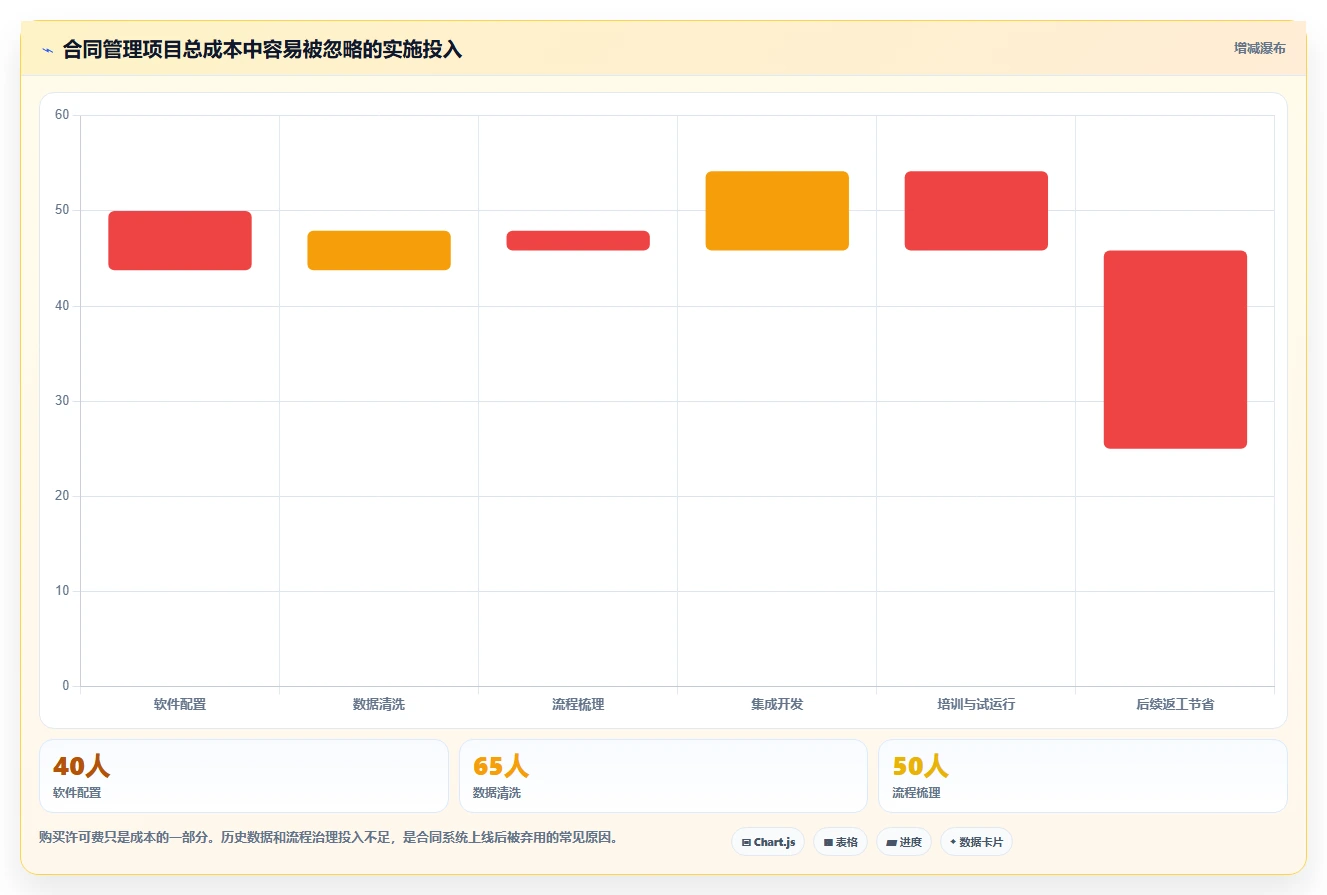Screen dimensions: 1327x895
Task: Select the red 软件配置 bar
Action: coord(180,240)
